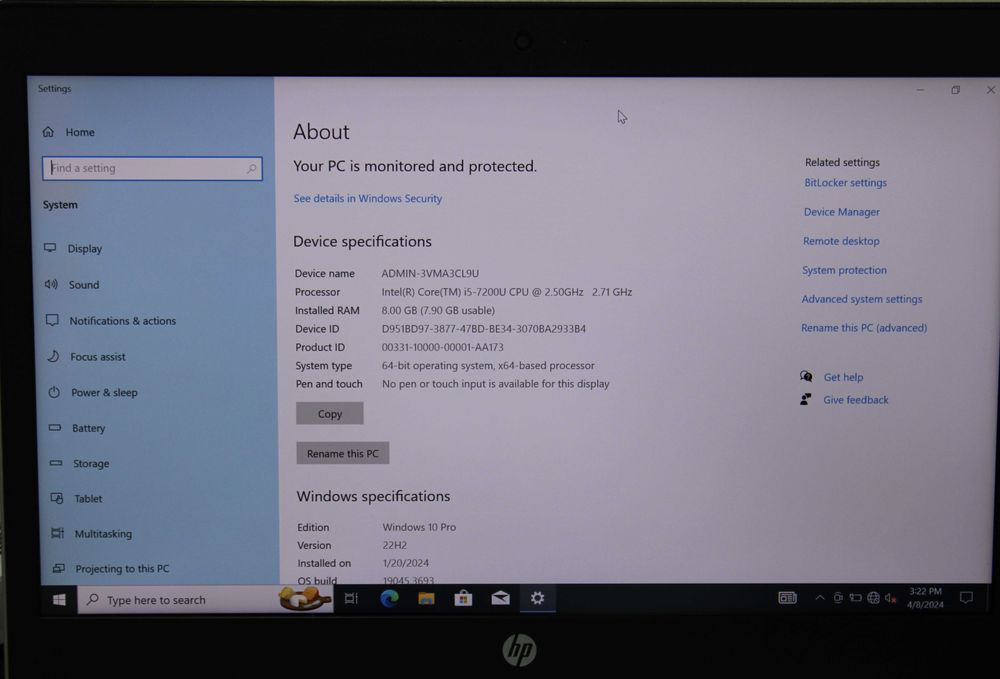The height and width of the screenshot is (679, 1000).
Task: Open Remote desktop link
Action: click(x=841, y=241)
